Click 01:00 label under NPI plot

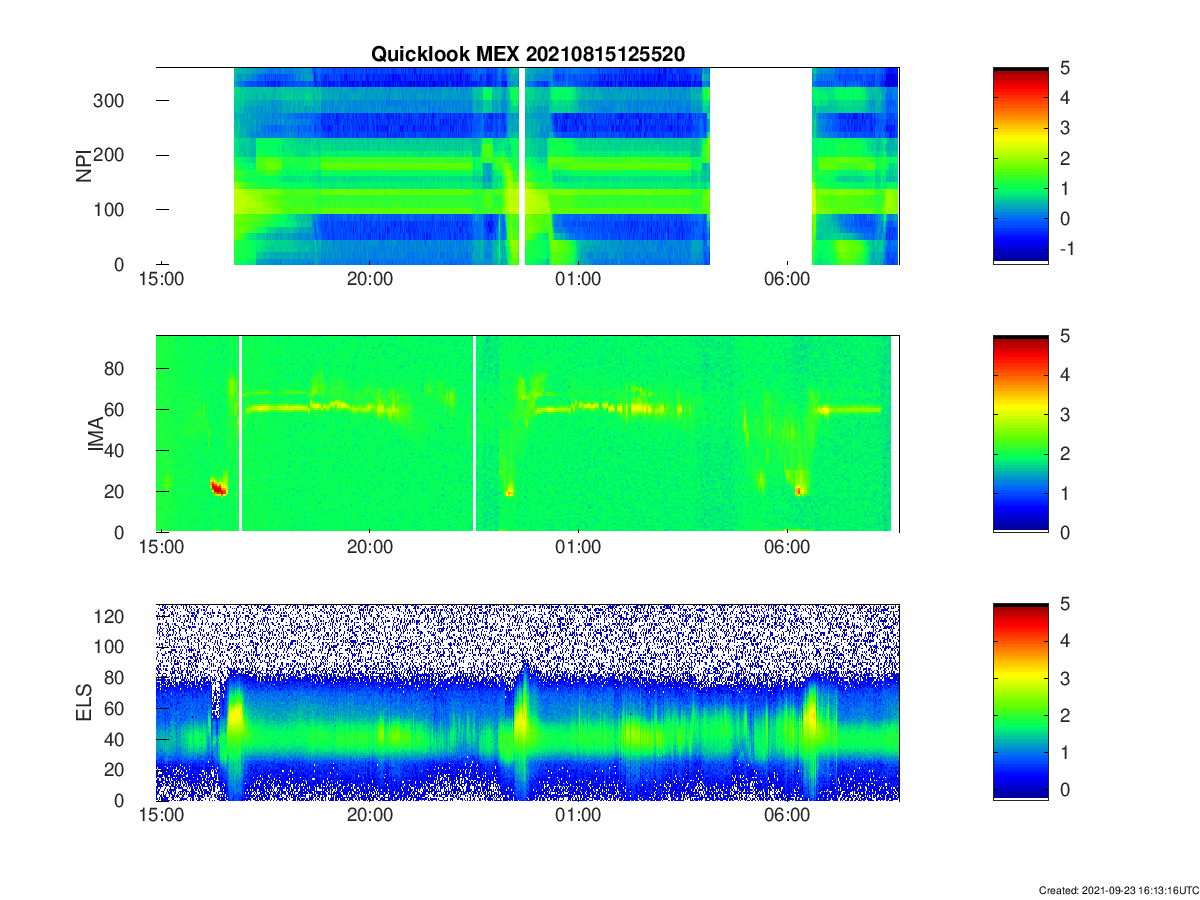click(578, 280)
